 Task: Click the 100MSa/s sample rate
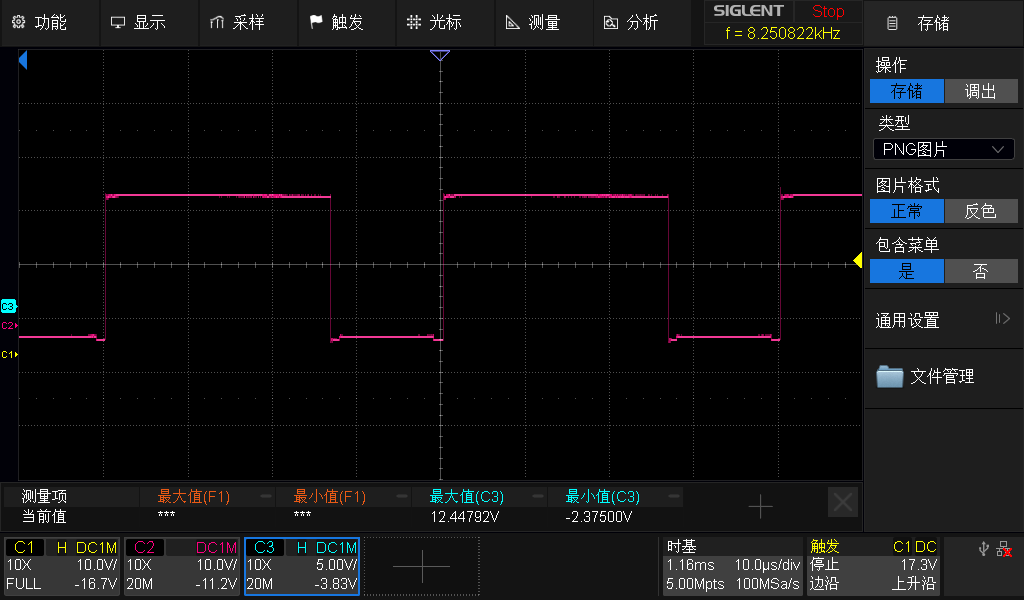[767, 584]
